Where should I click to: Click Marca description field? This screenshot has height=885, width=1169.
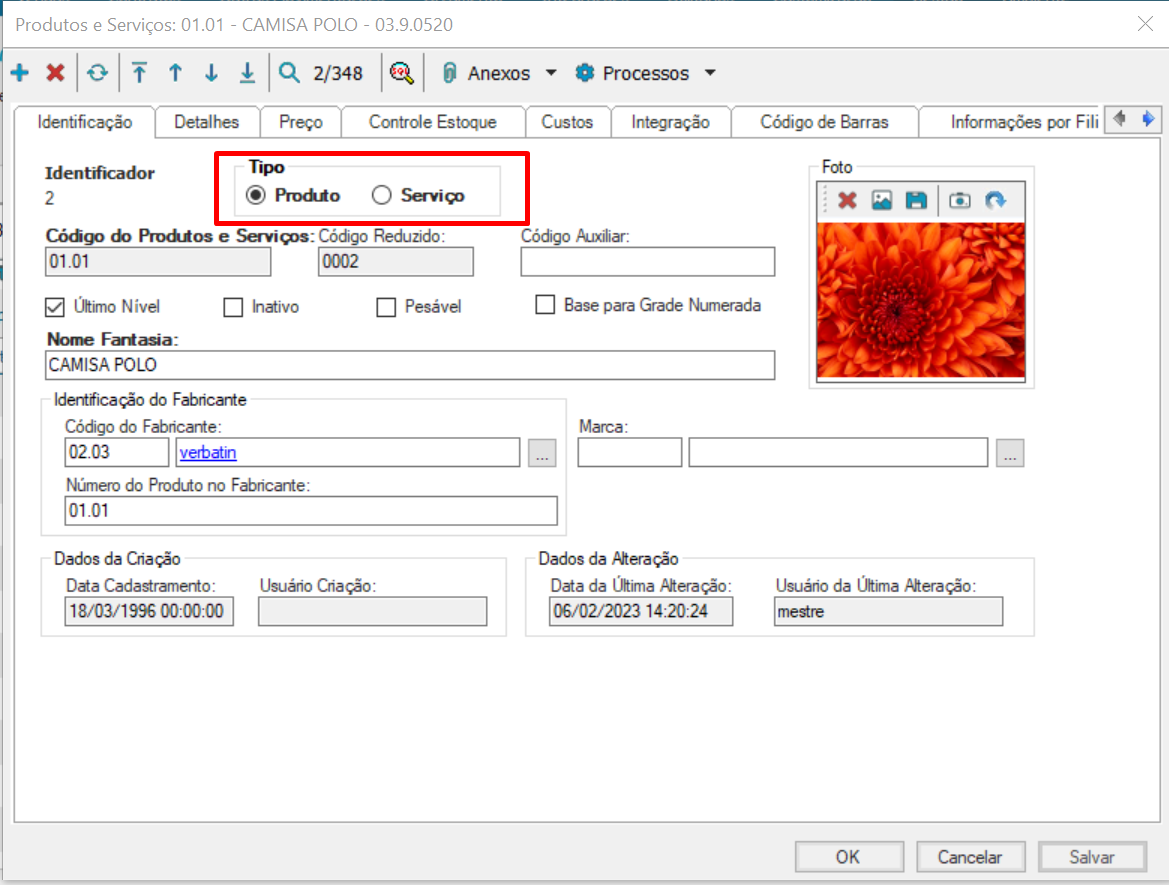[x=838, y=453]
